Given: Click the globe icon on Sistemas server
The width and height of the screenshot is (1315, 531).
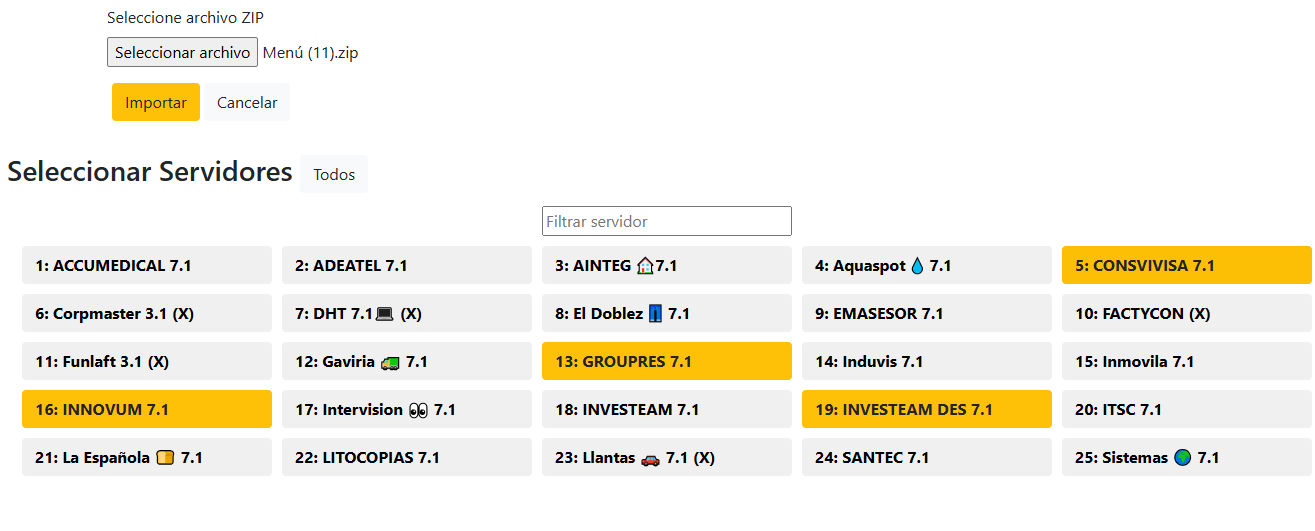Looking at the screenshot, I should click(1183, 458).
